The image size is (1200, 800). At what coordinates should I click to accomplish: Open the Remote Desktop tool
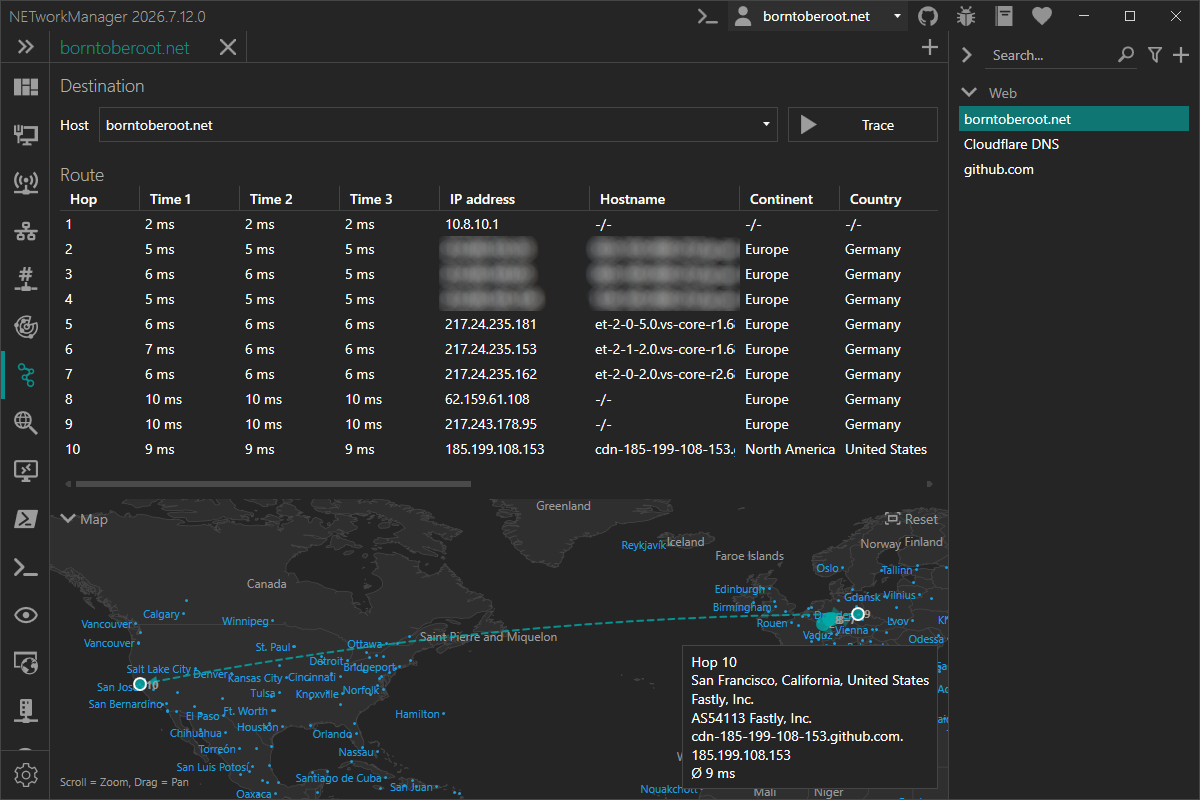[26, 471]
